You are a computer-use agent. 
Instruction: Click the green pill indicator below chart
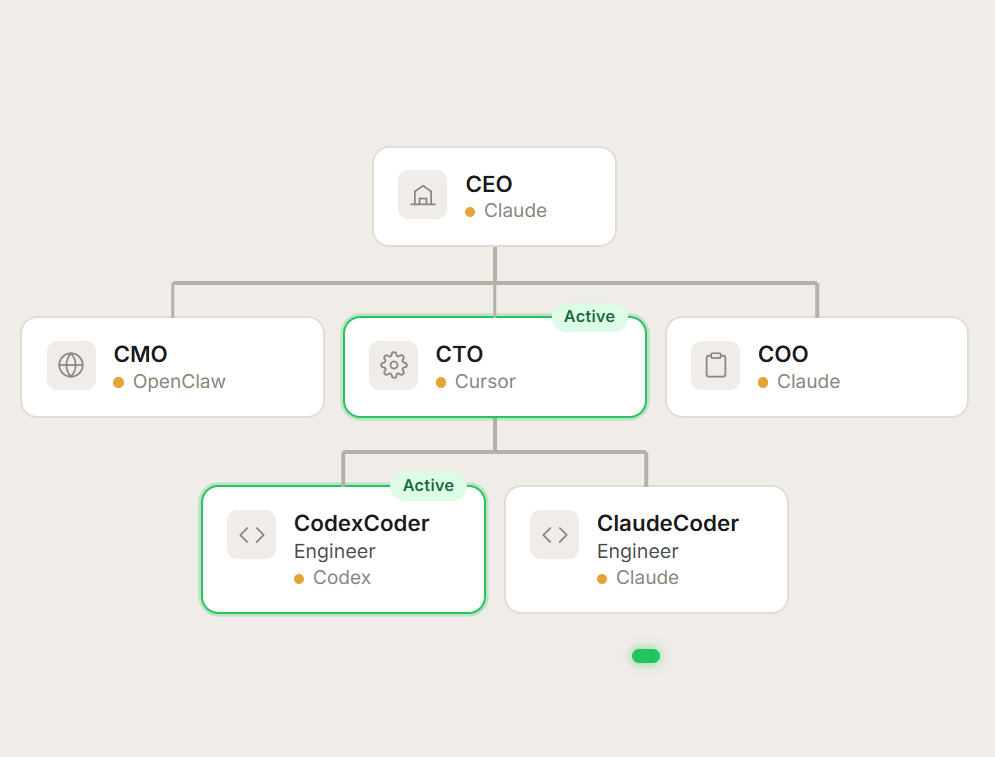[646, 656]
